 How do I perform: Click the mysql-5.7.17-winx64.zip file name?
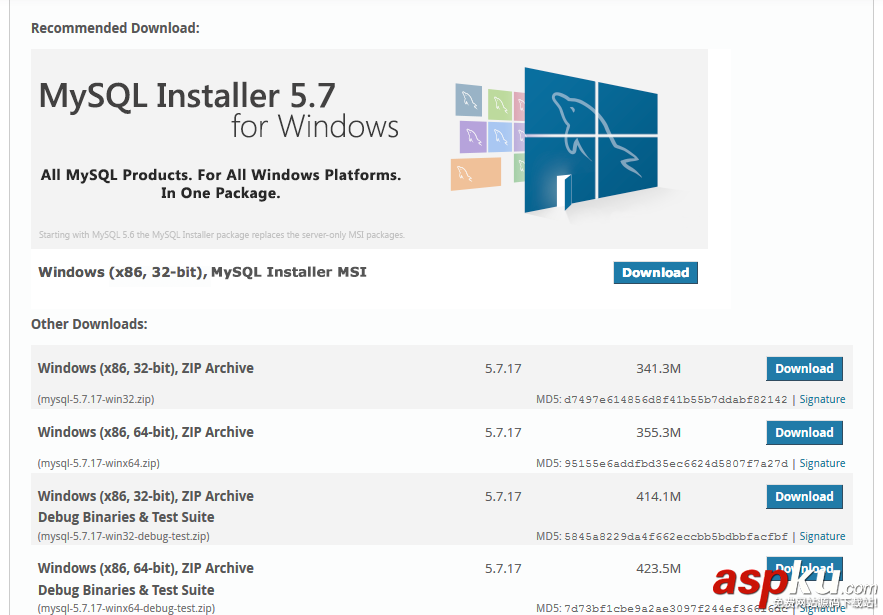99,464
